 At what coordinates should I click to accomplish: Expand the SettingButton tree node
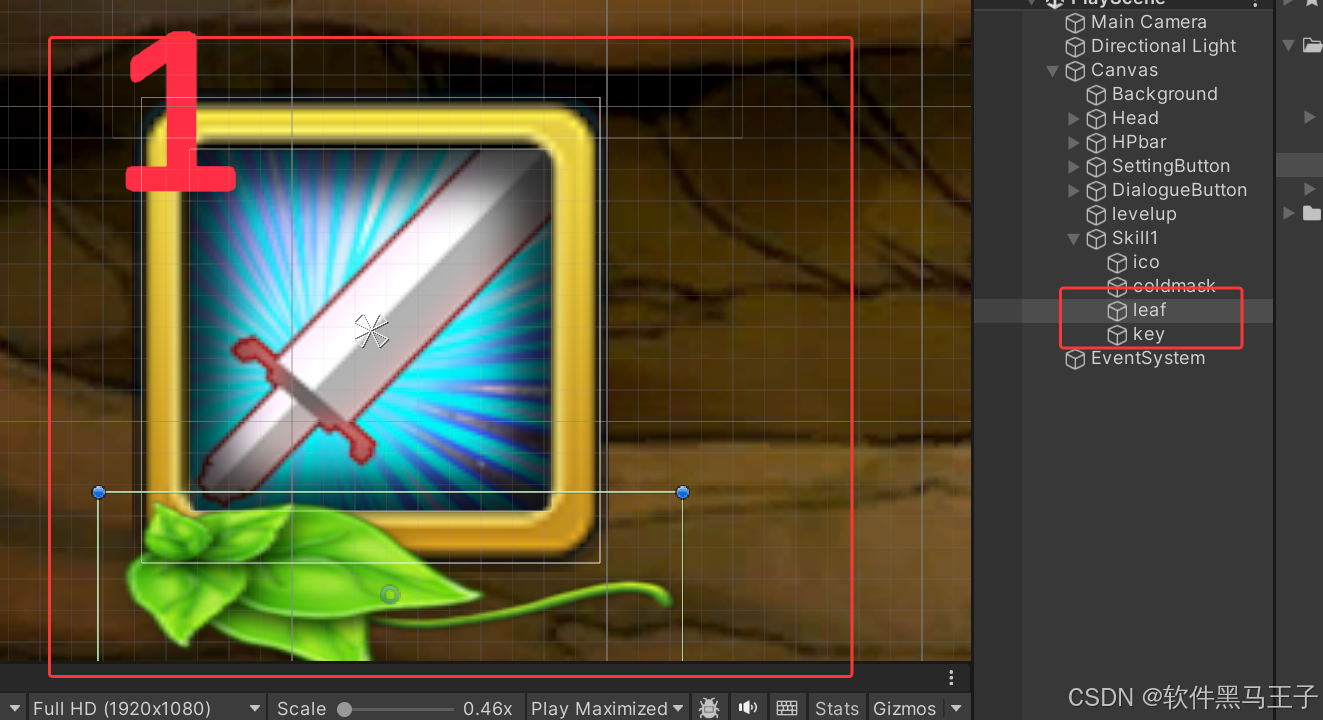point(1073,166)
